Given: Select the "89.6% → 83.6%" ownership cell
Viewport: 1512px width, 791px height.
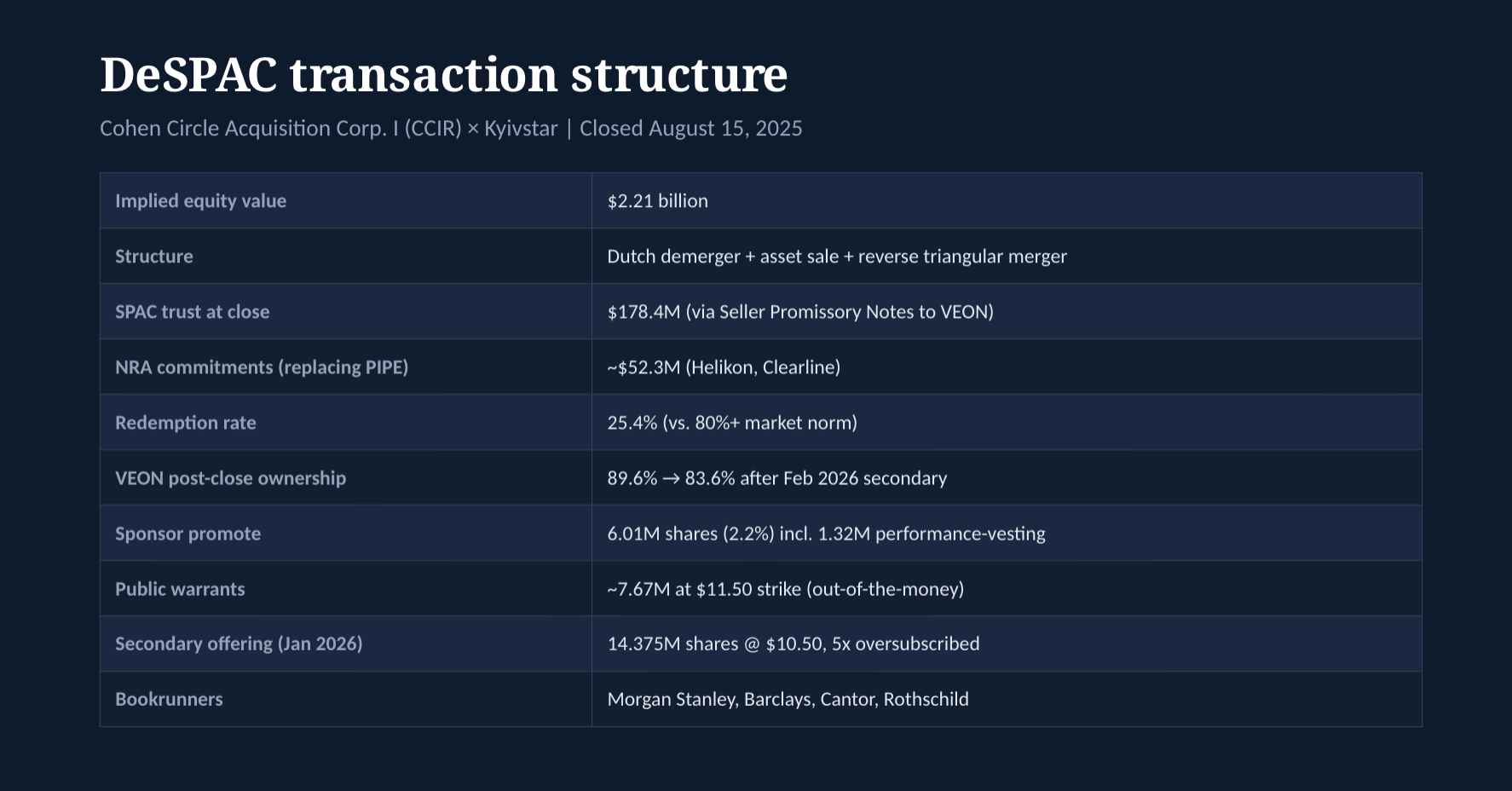Looking at the screenshot, I should click(x=776, y=478).
